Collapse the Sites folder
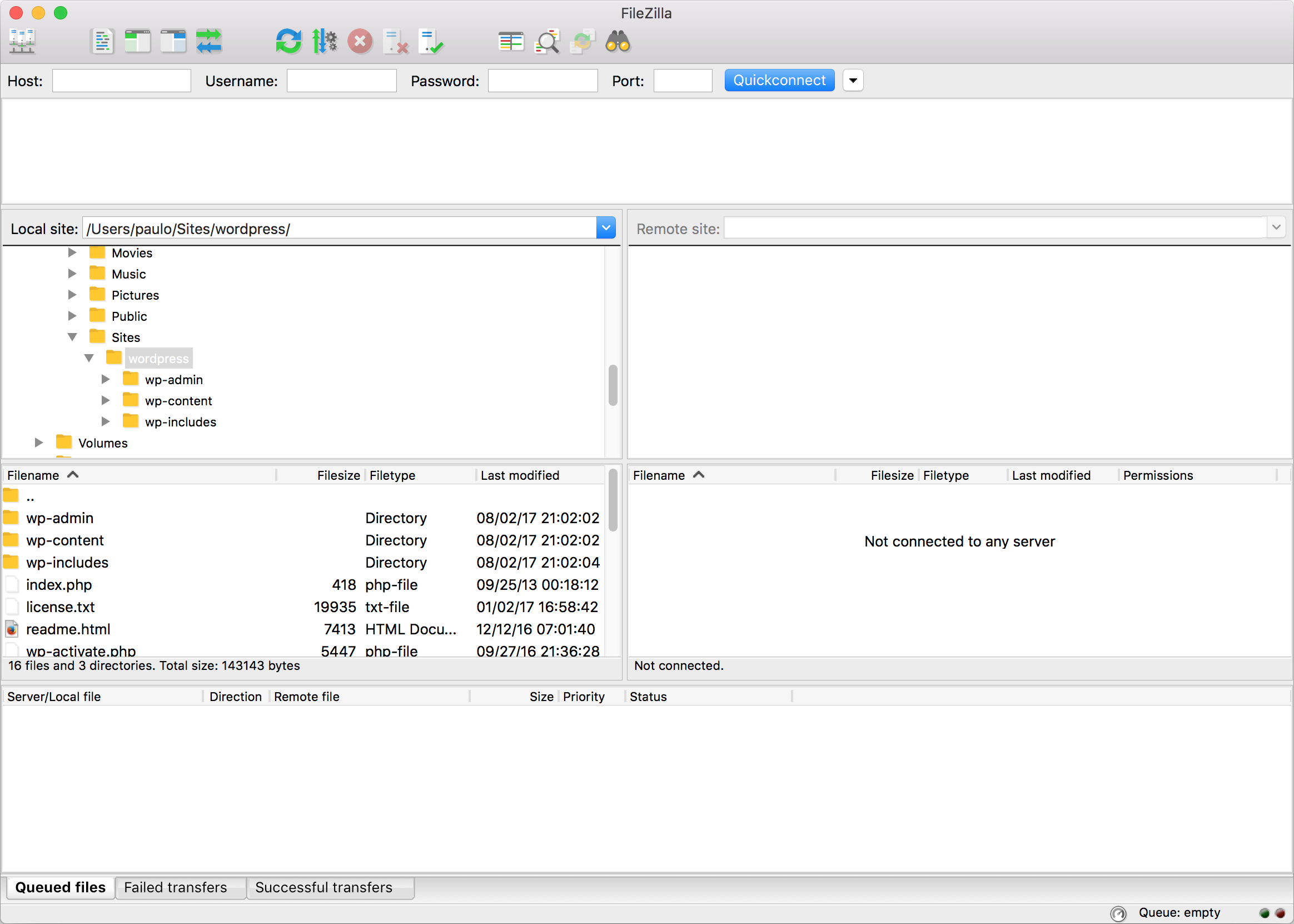The image size is (1294, 924). [x=72, y=336]
